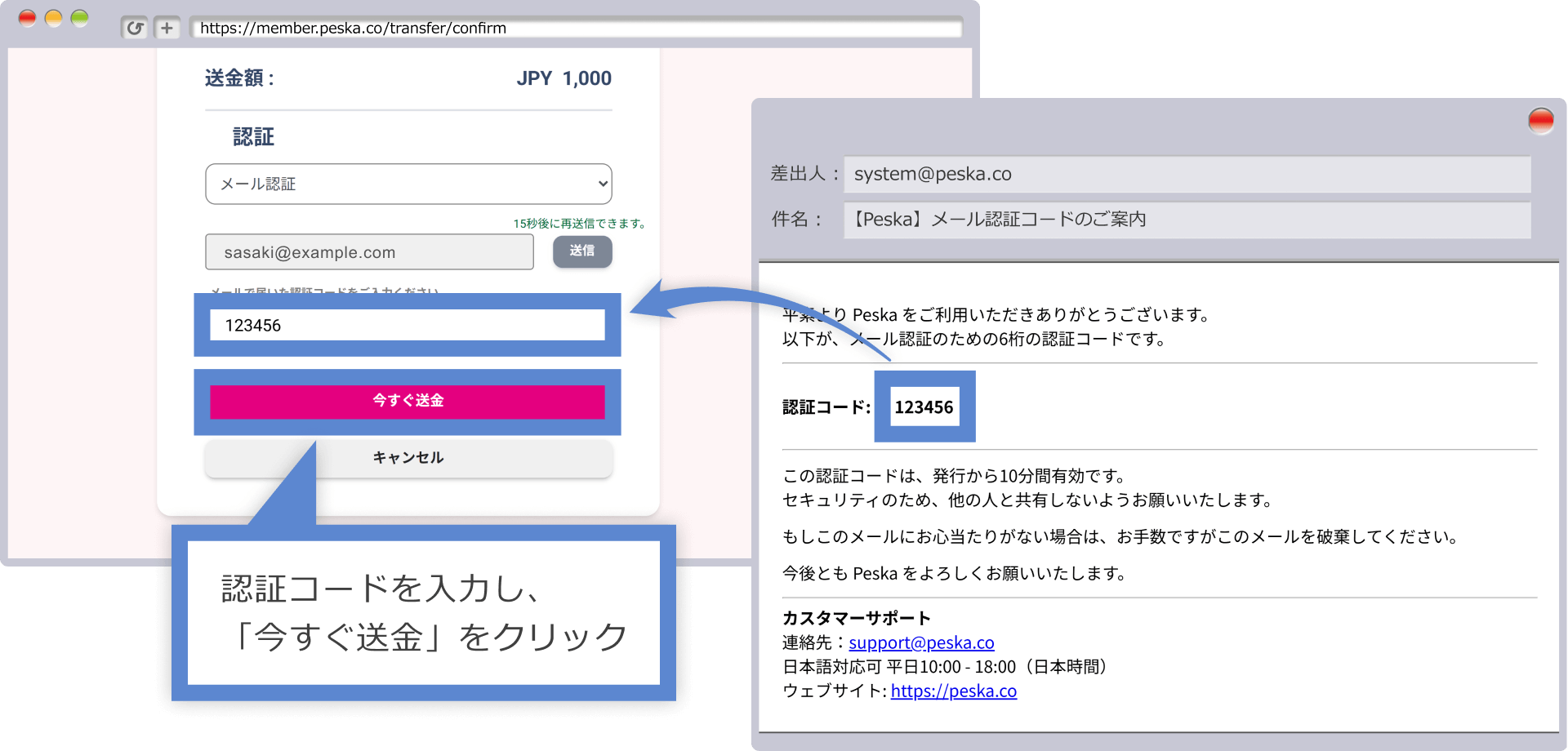Click the 今すぐ送金 transfer now button
This screenshot has height=751, width=1568.
[408, 401]
